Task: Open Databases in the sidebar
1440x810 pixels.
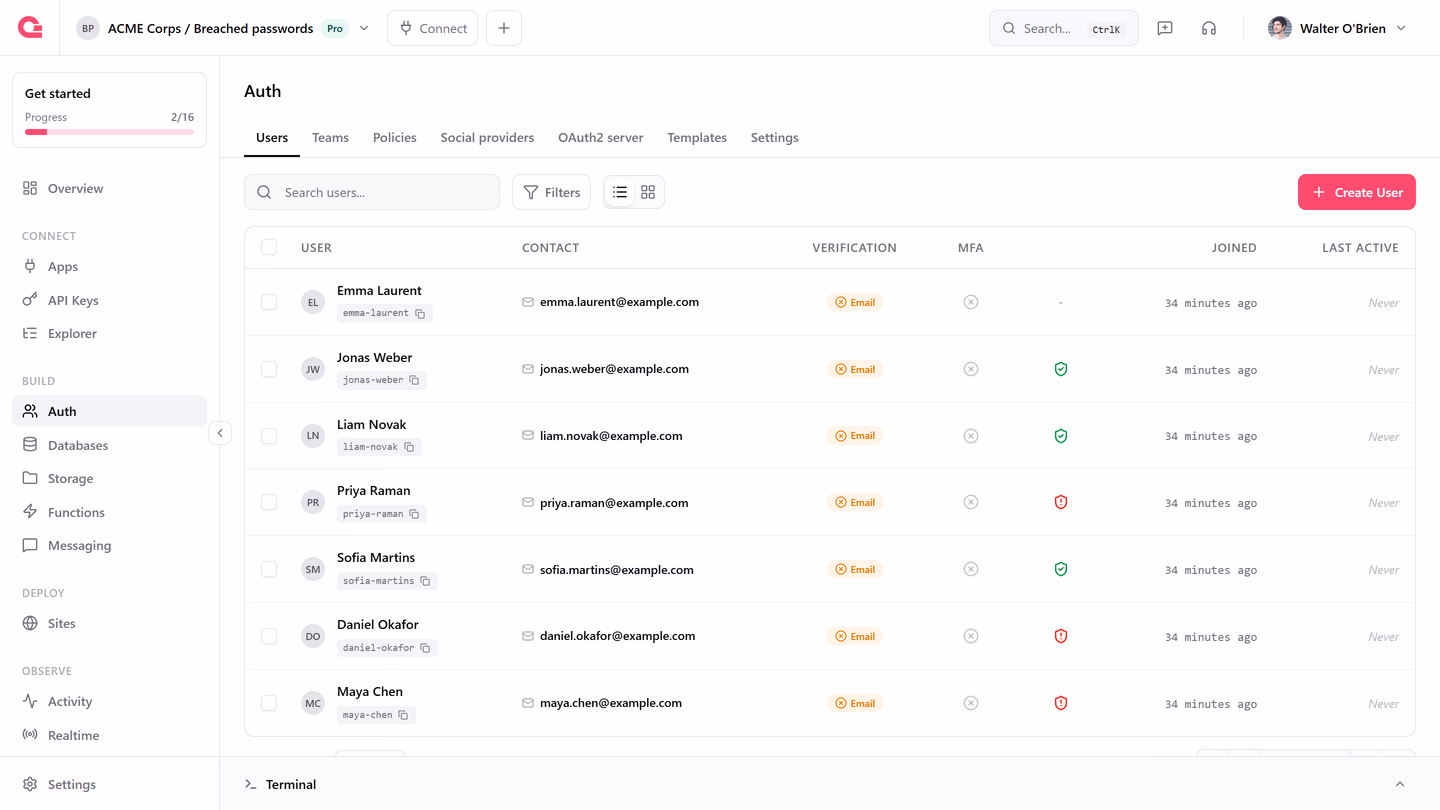Action: coord(110,445)
